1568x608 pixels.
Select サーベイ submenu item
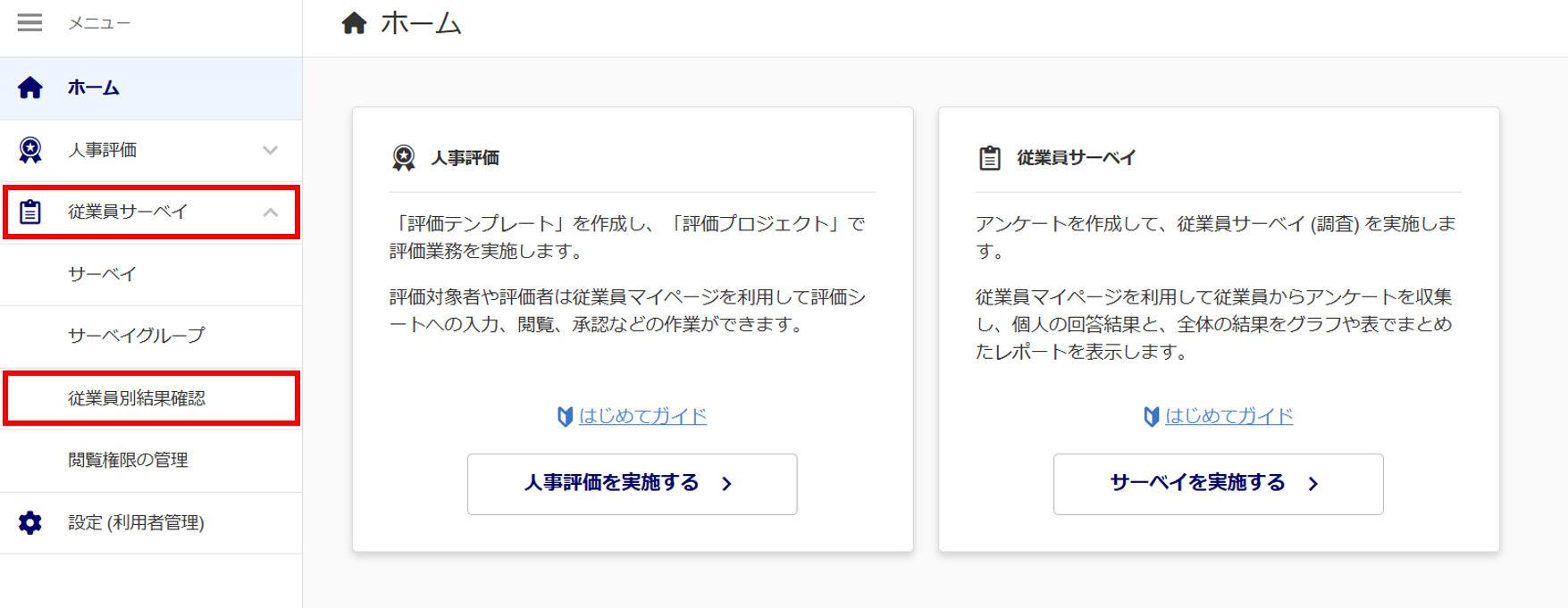click(151, 274)
